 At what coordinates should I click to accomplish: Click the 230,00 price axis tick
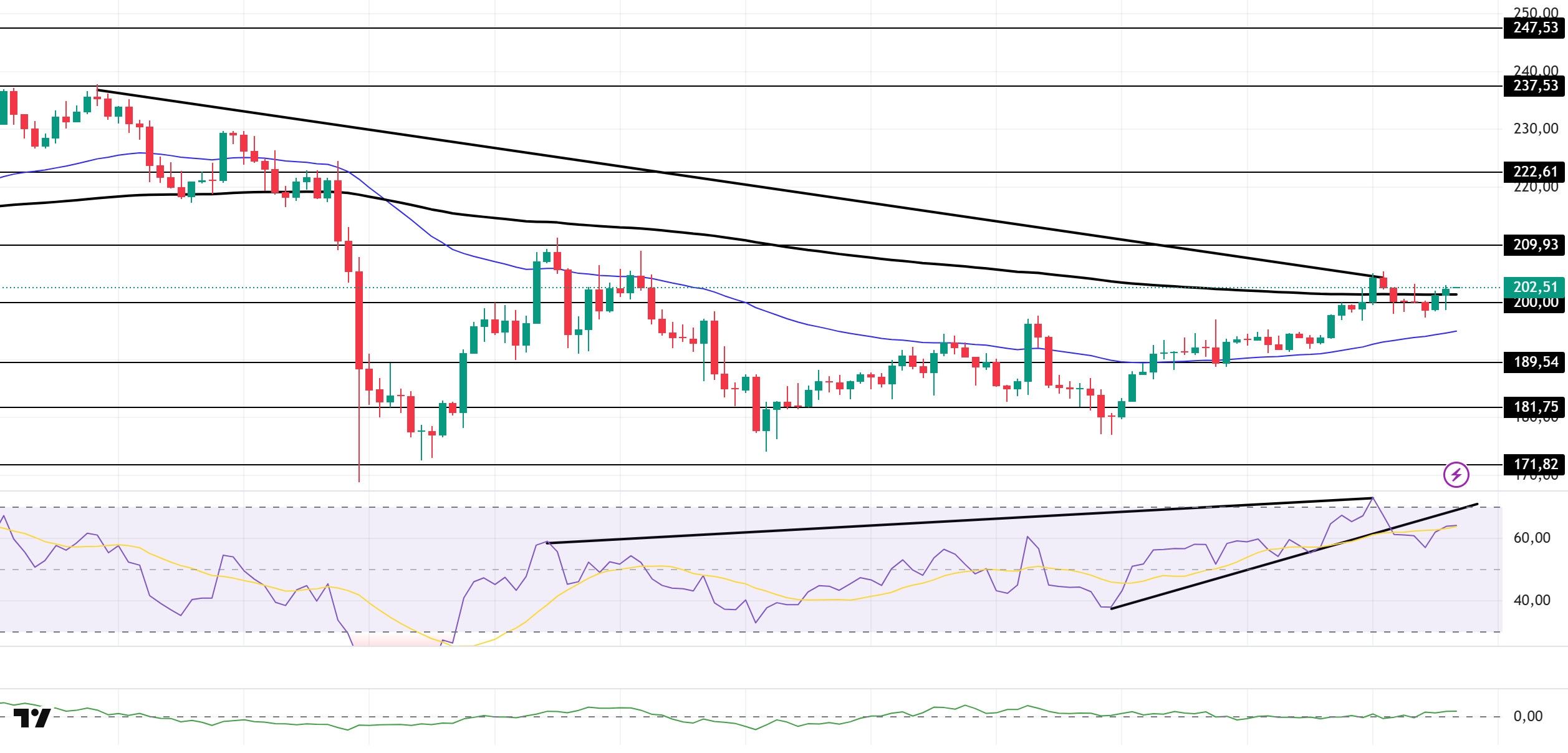[1534, 129]
